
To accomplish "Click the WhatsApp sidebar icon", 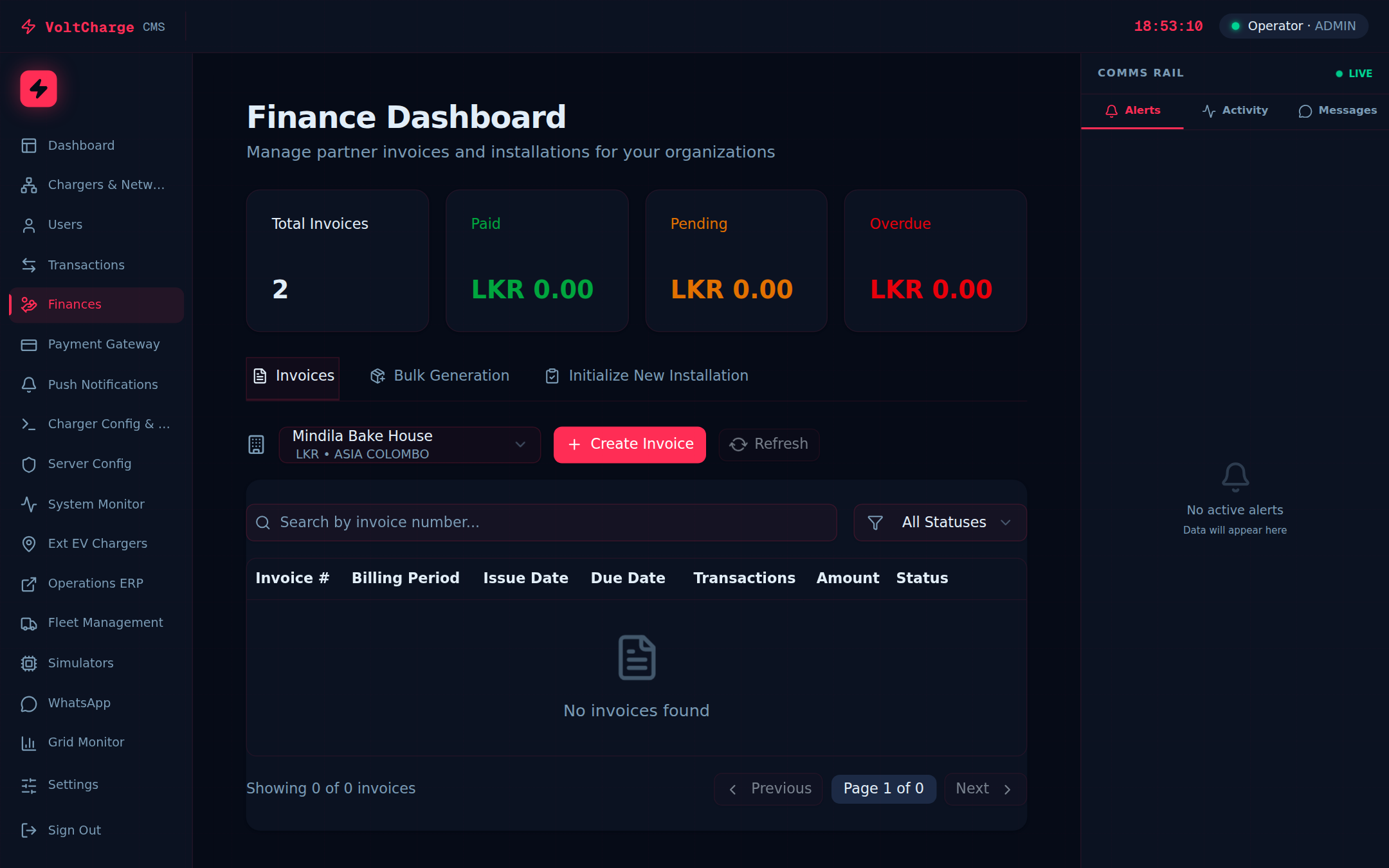I will pos(29,703).
